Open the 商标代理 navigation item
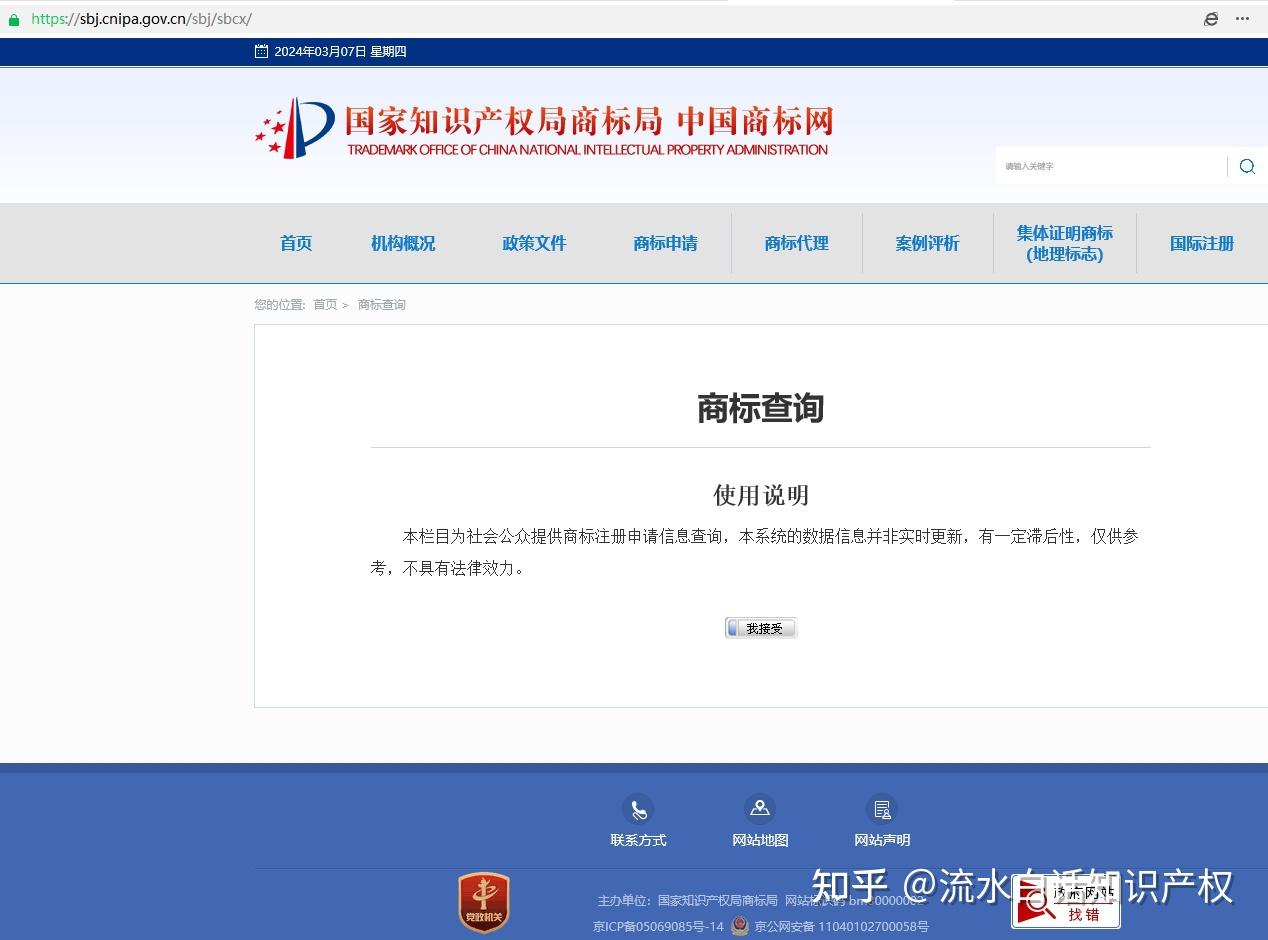Viewport: 1268px width, 940px height. [x=797, y=243]
